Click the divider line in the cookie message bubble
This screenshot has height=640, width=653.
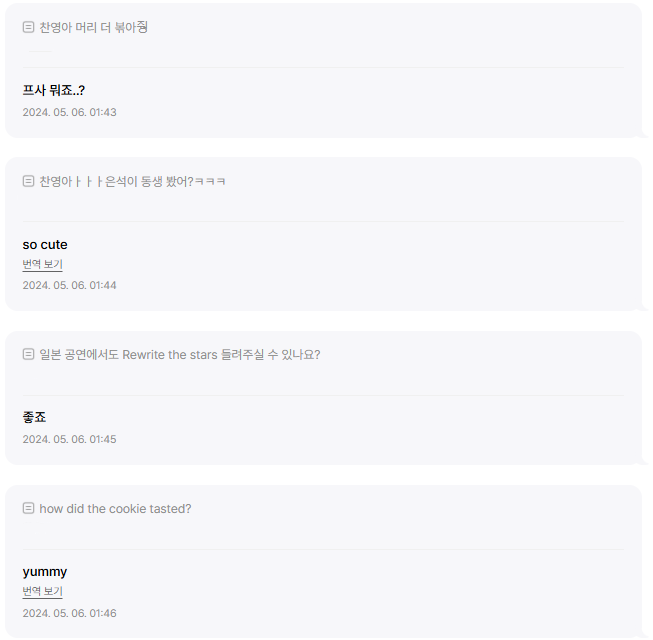(323, 550)
